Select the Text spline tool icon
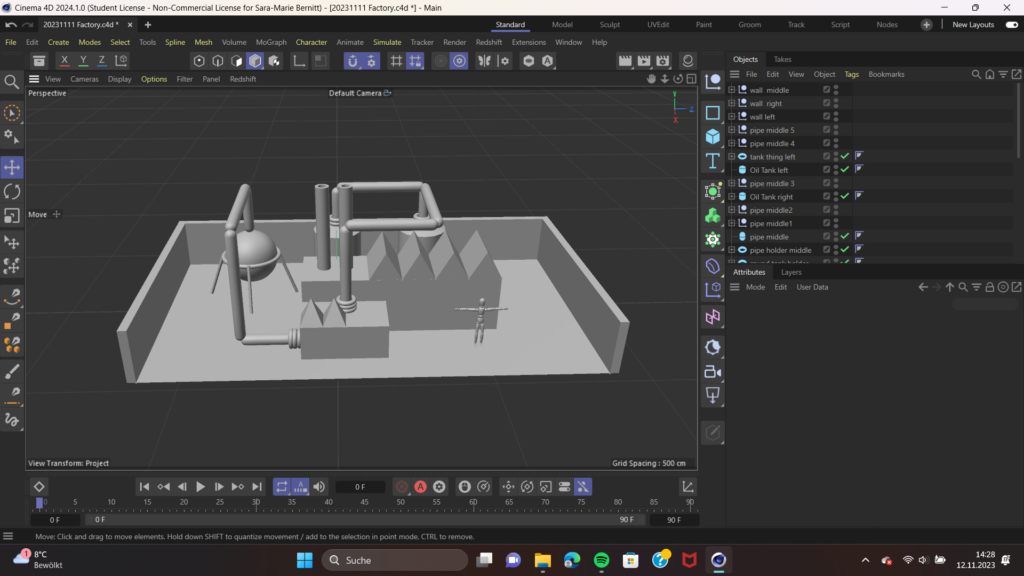 713,161
